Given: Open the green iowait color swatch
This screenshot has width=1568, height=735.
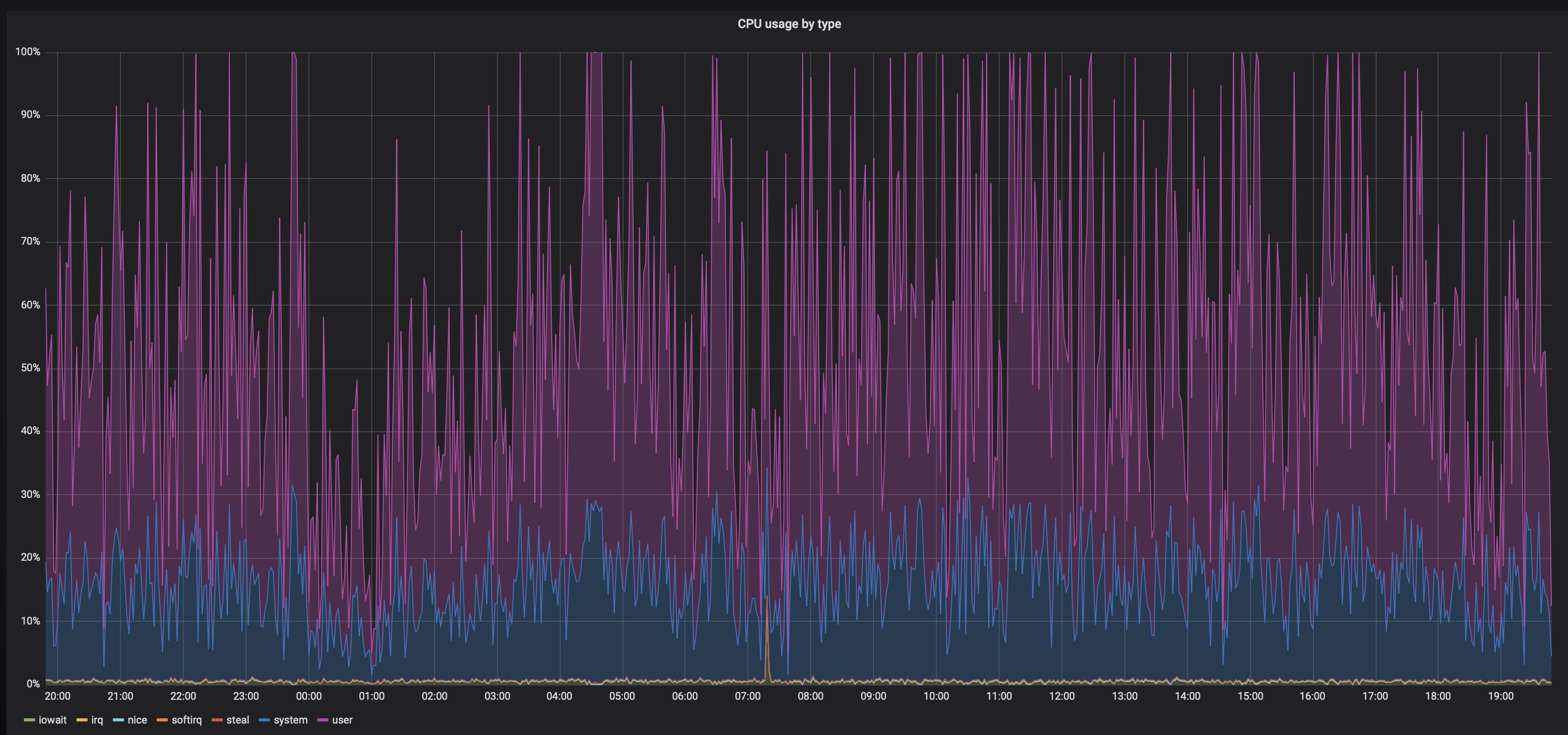Looking at the screenshot, I should point(29,720).
